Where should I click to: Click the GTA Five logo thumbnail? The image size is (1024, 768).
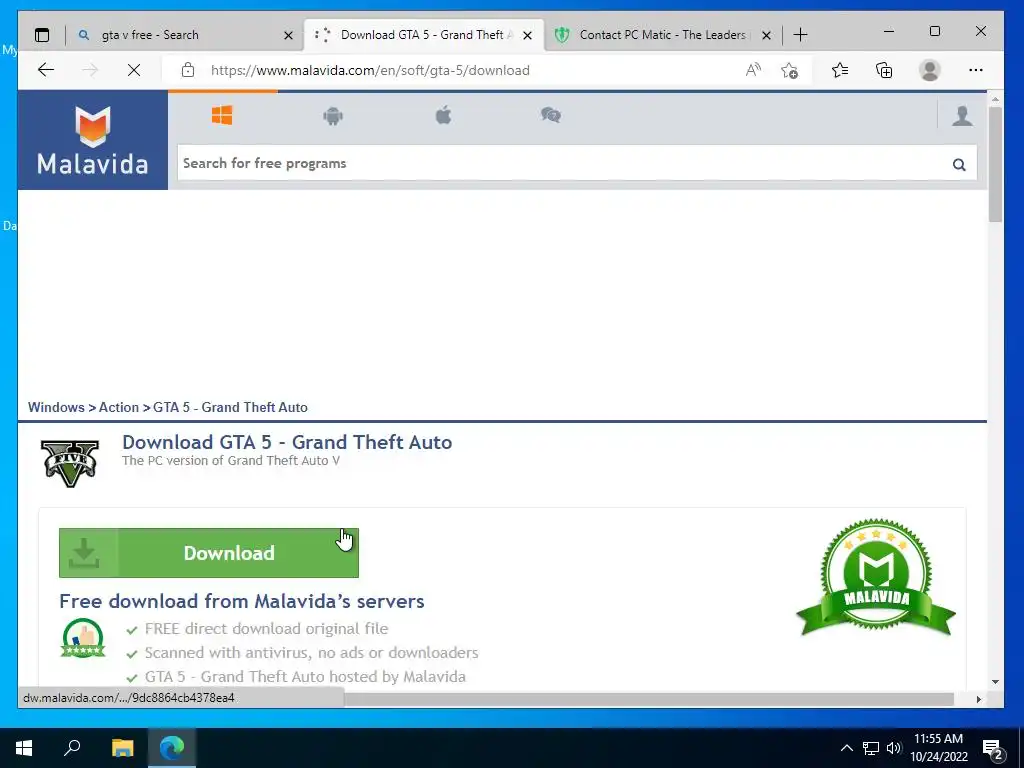(x=70, y=463)
